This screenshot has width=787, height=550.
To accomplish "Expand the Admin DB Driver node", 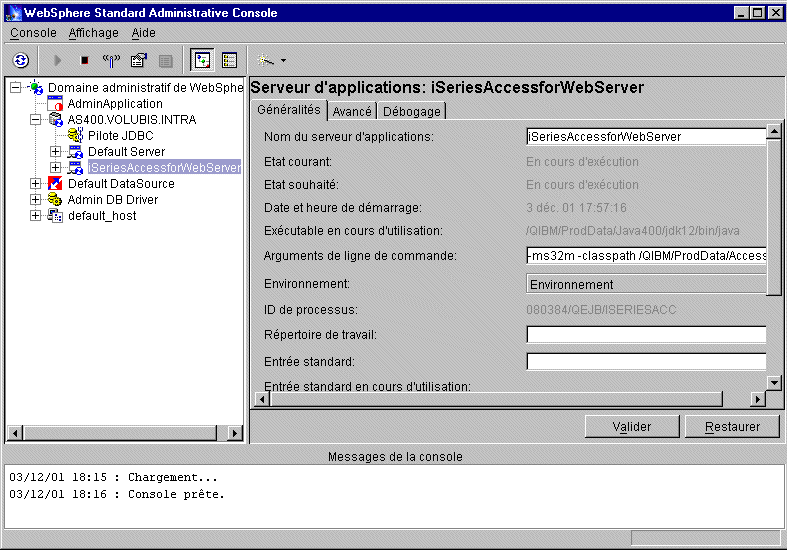I will tap(35, 200).
